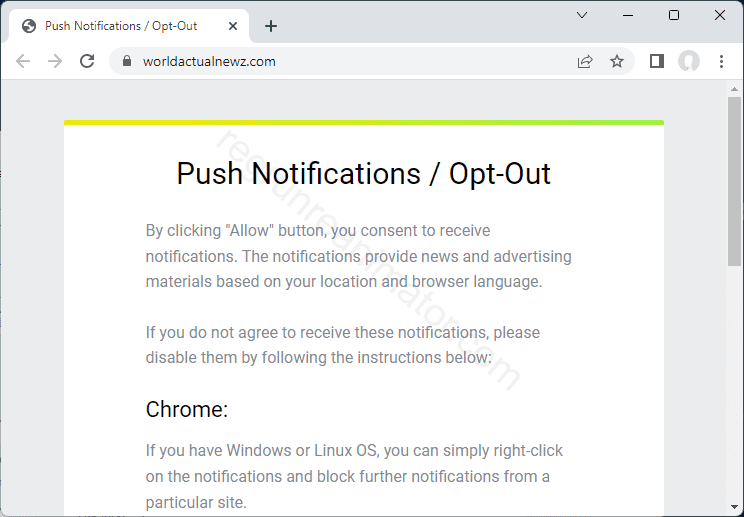Share this page using the share icon

585,61
